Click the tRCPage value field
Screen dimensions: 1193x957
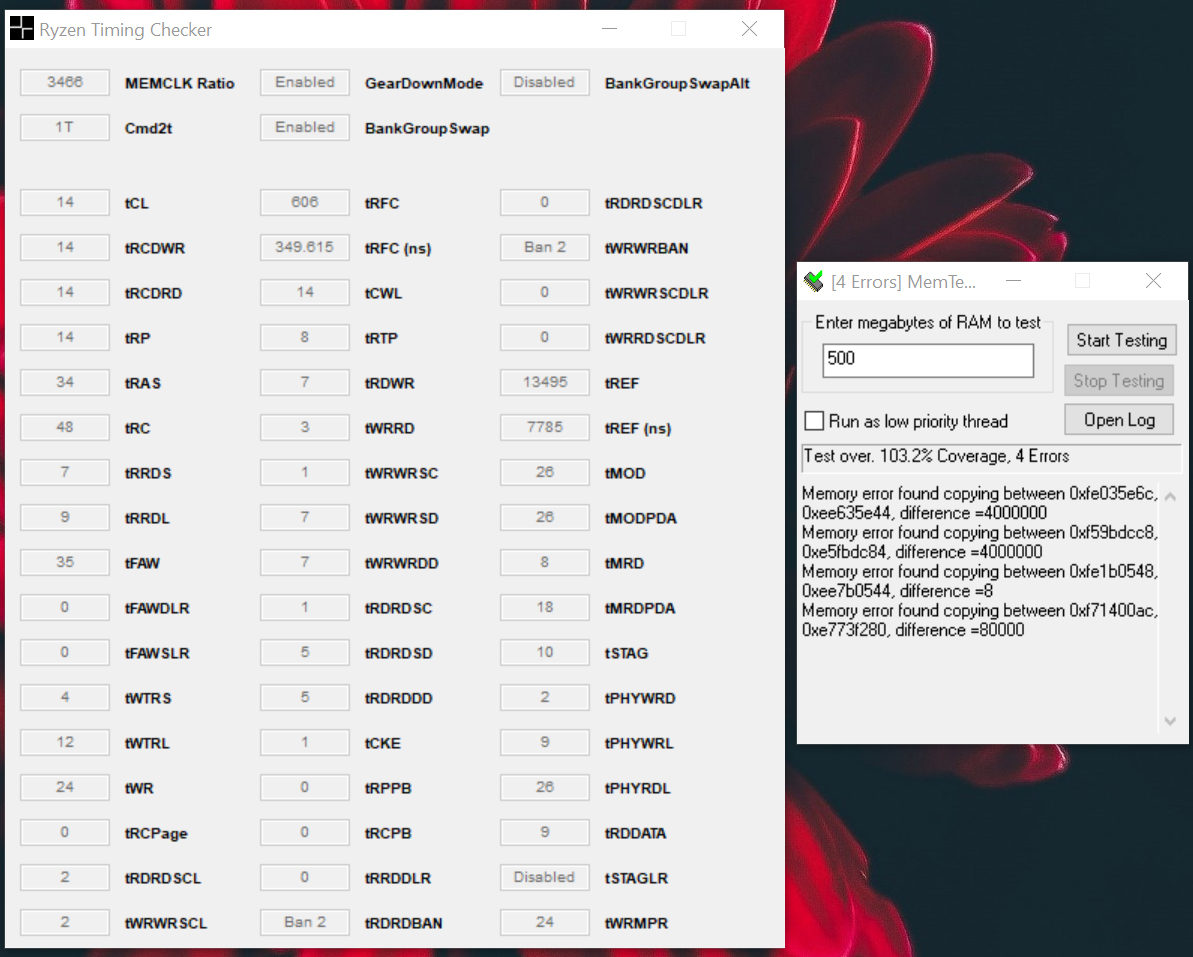point(65,832)
